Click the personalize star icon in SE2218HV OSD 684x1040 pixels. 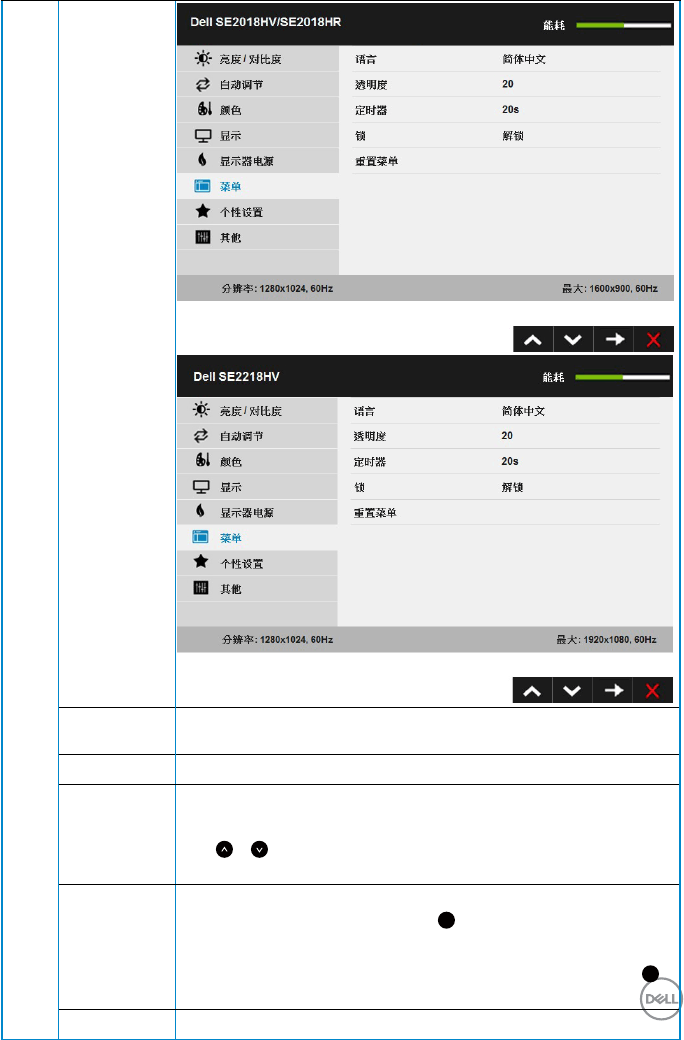tap(201, 562)
